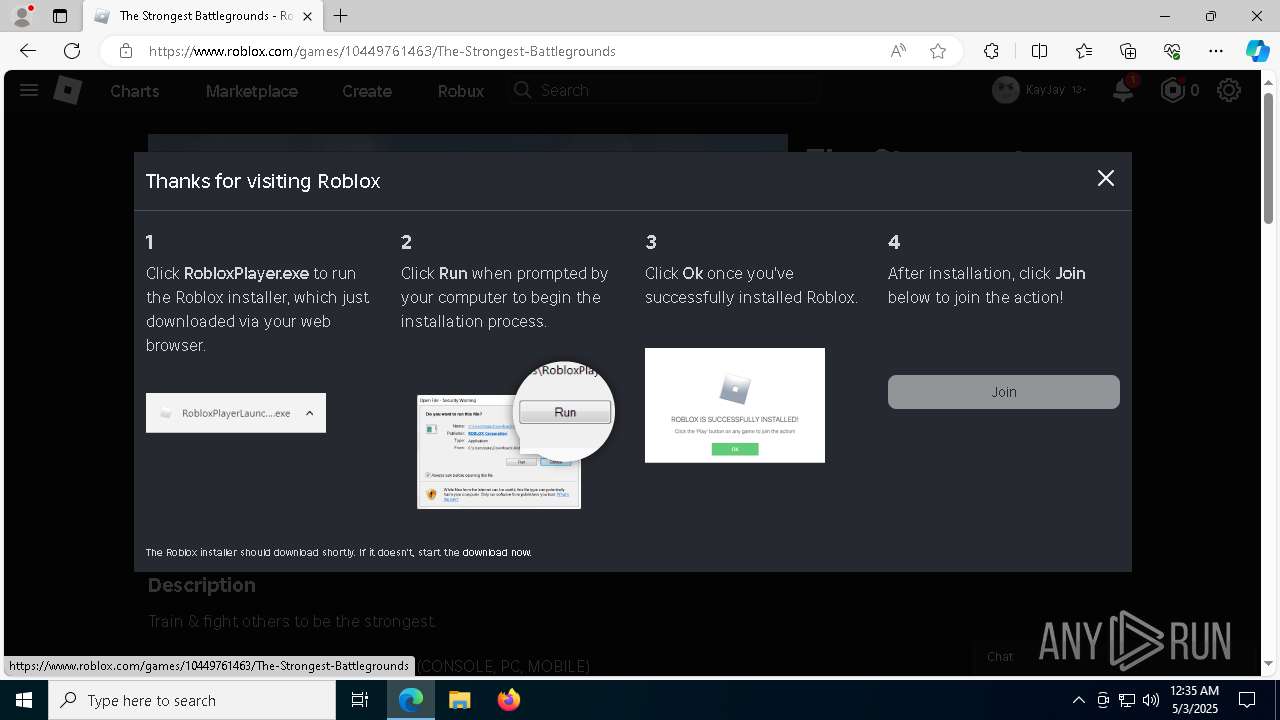The width and height of the screenshot is (1280, 720).
Task: View site information lock icon
Action: coord(126,51)
